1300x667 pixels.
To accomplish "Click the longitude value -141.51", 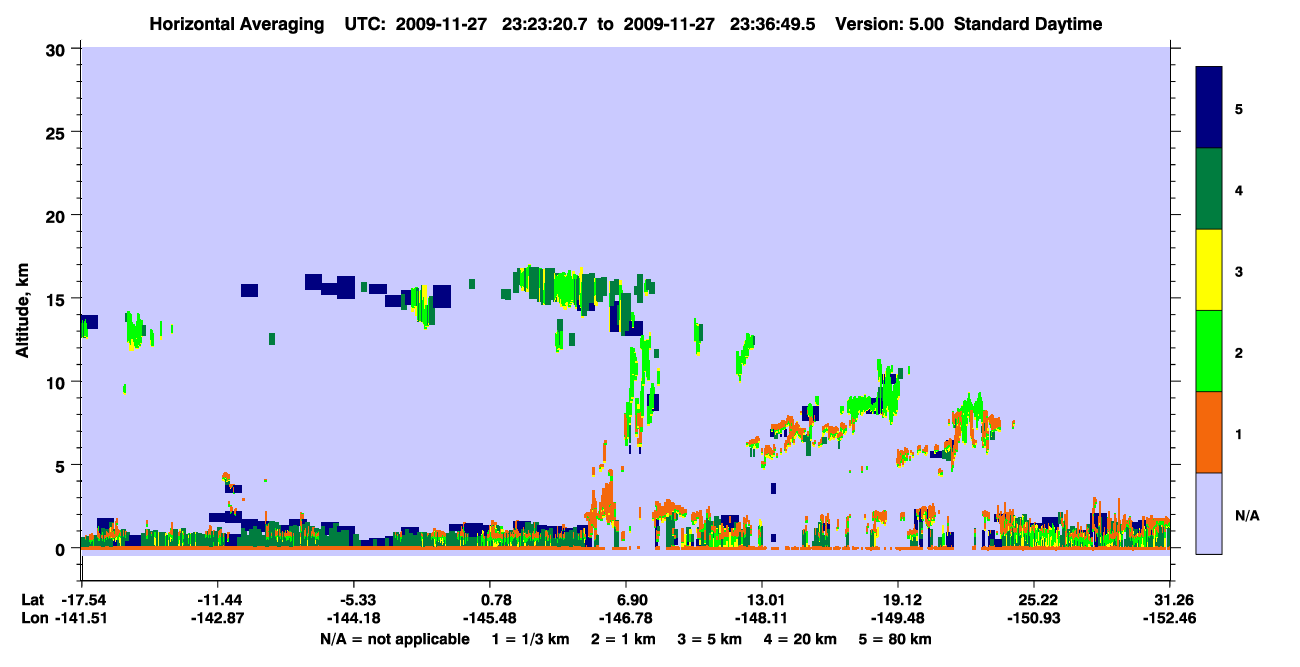I will (81, 618).
